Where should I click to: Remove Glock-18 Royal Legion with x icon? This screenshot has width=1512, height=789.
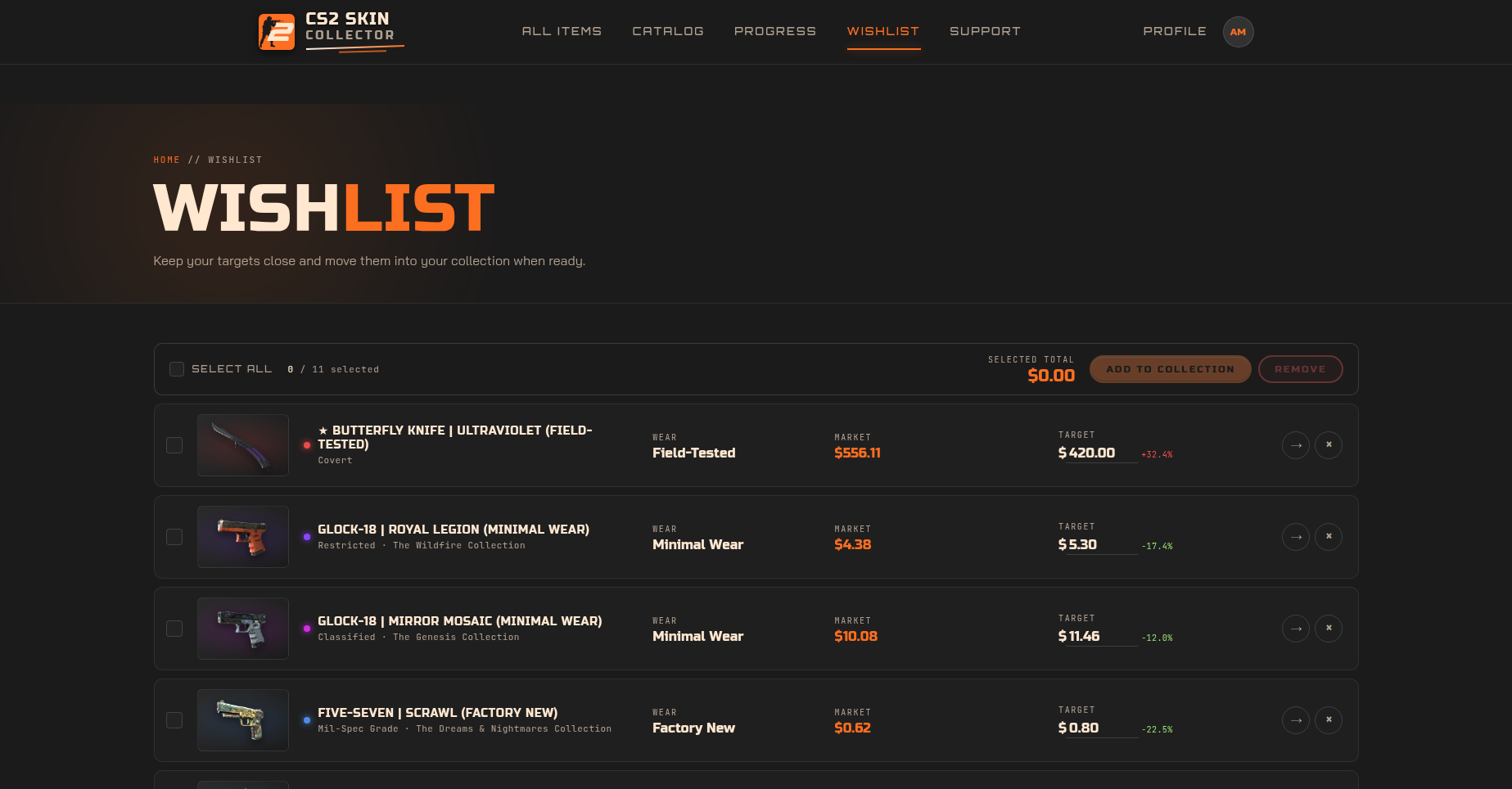point(1328,537)
